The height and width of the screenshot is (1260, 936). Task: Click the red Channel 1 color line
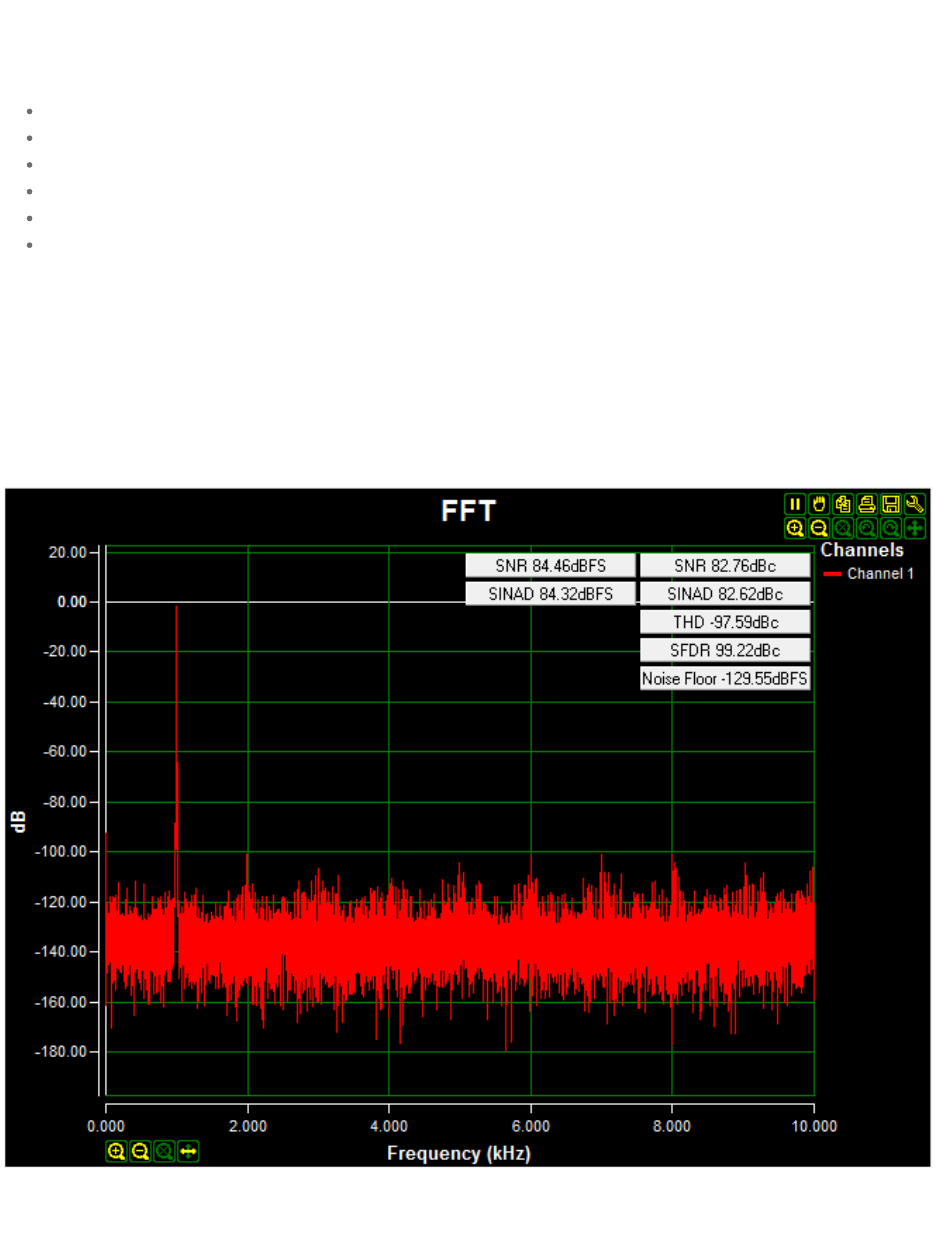pos(832,574)
